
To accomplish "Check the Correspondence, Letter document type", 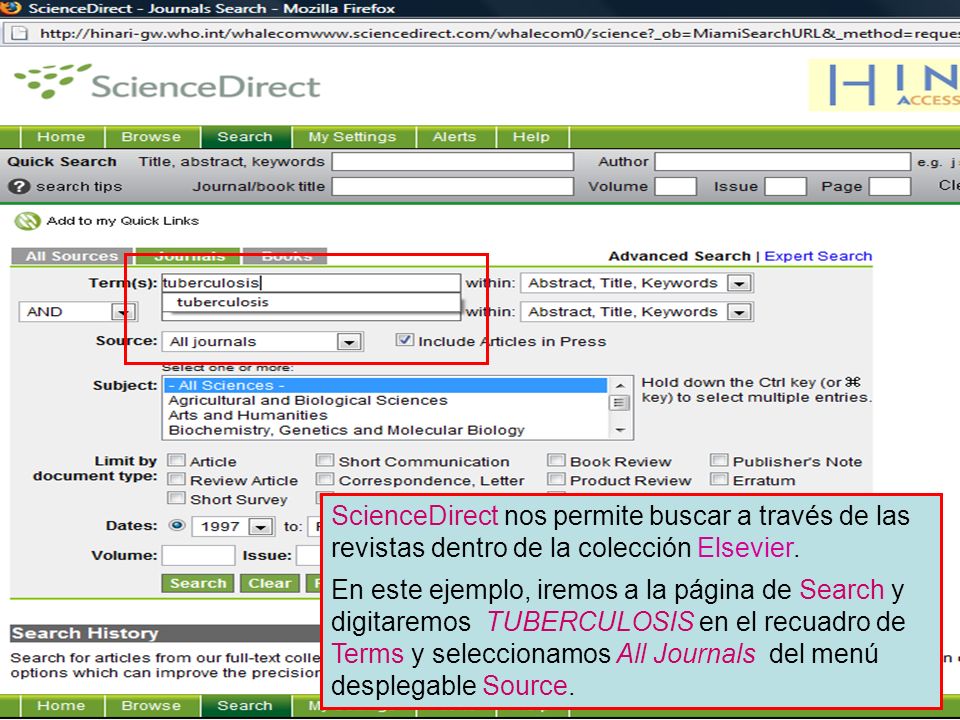I will coord(324,479).
